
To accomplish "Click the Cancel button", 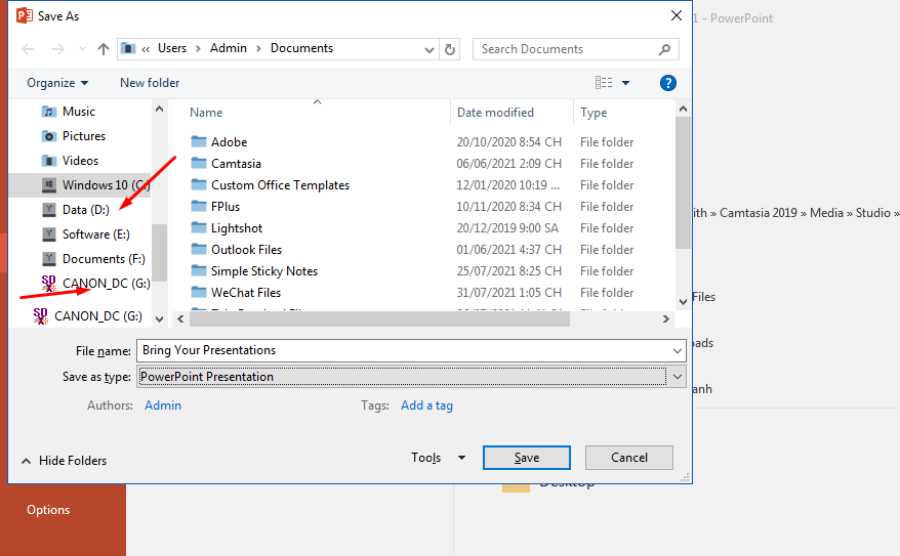I will (x=629, y=458).
